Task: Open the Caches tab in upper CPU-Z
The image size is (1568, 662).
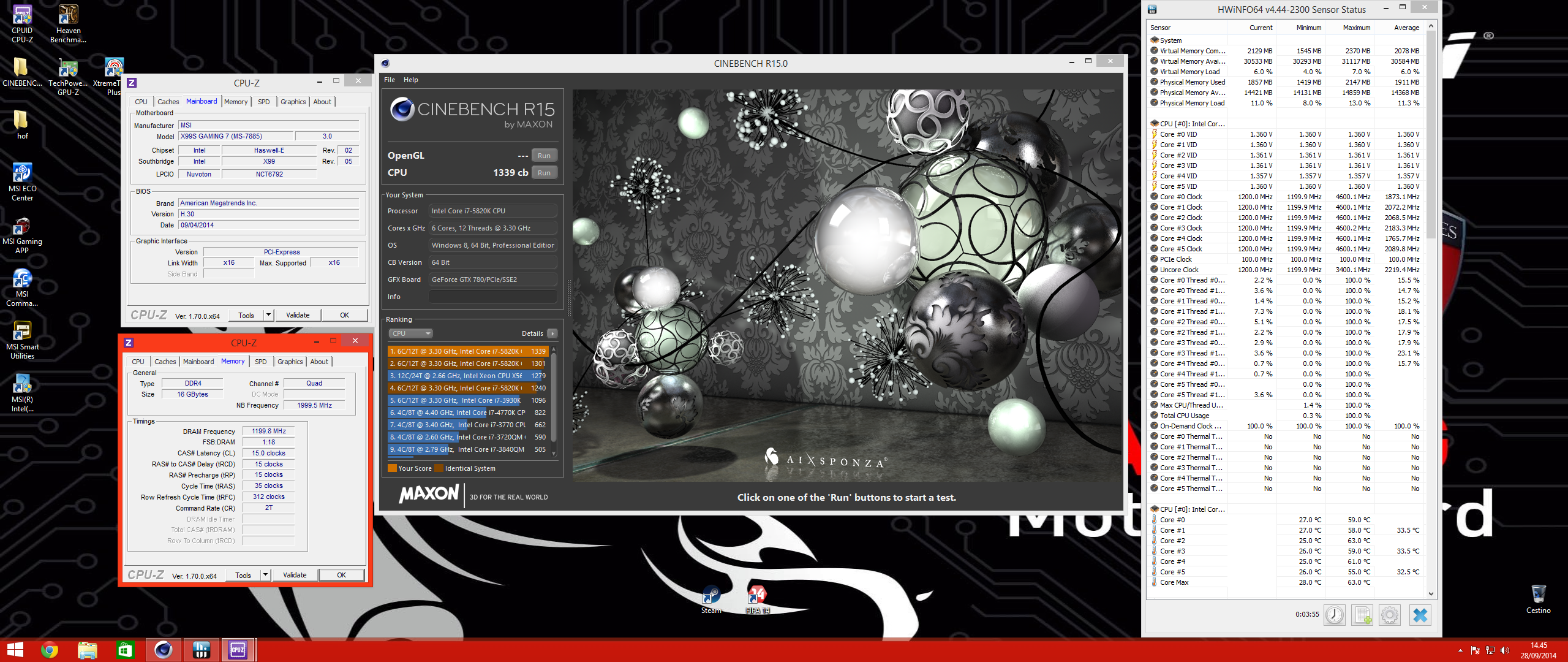Action: 168,102
